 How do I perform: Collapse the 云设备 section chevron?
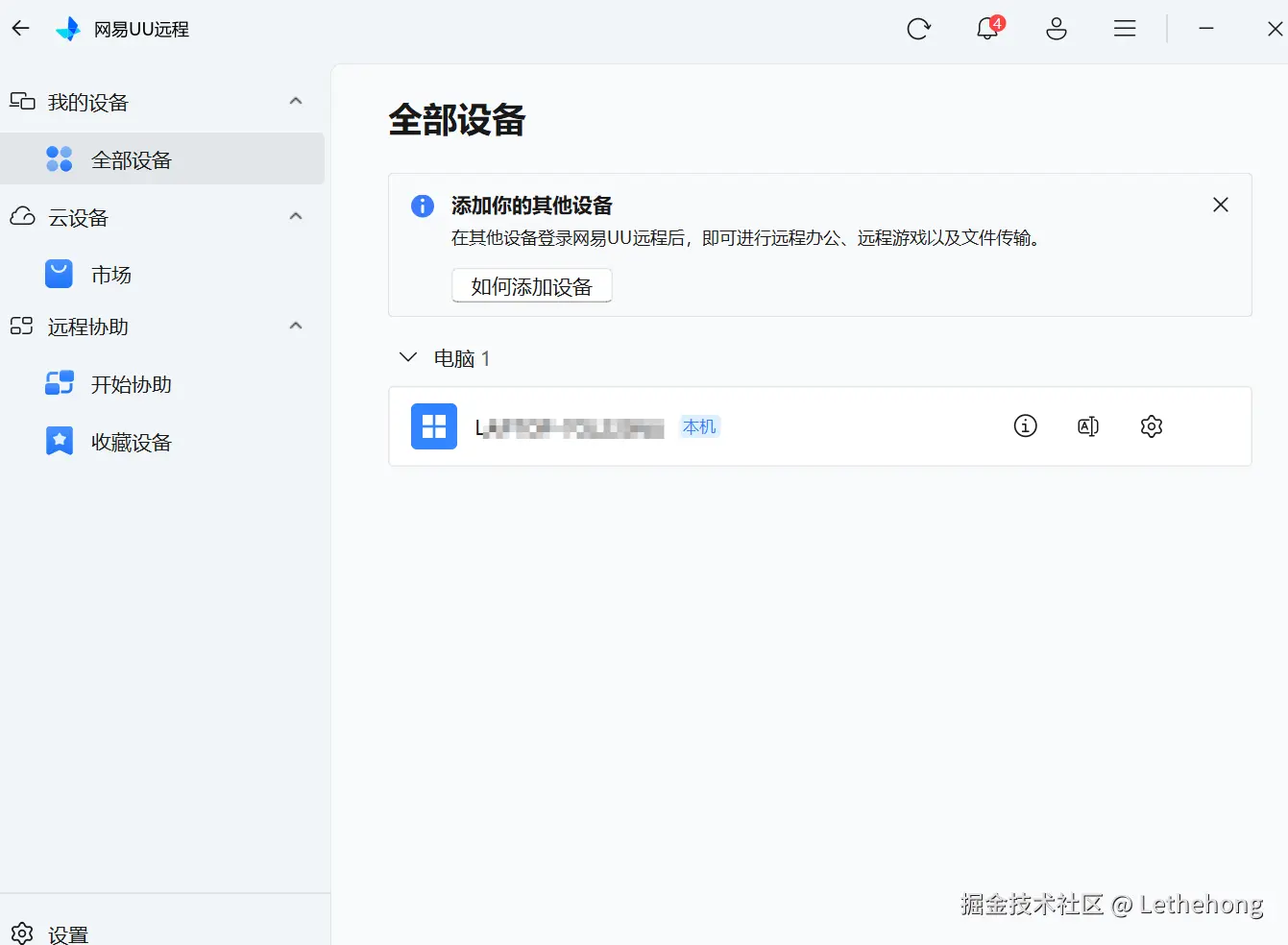296,217
